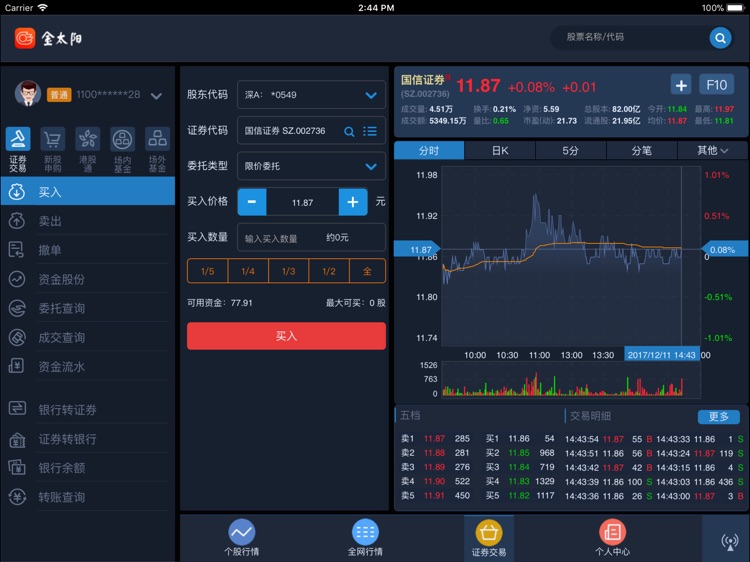The image size is (750, 562).
Task: Switch to the 分笔 chart tab
Action: click(x=641, y=151)
